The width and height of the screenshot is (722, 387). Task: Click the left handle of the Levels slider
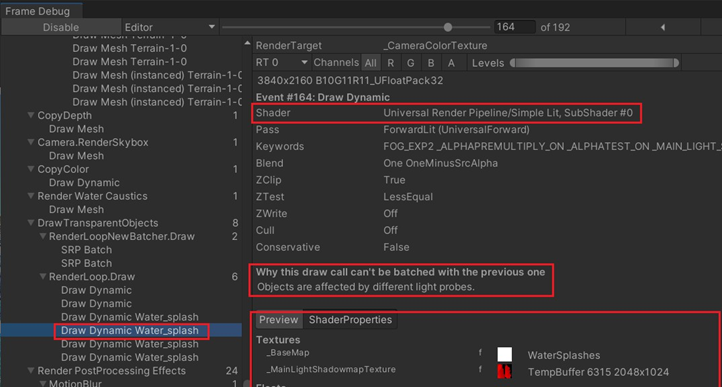512,63
